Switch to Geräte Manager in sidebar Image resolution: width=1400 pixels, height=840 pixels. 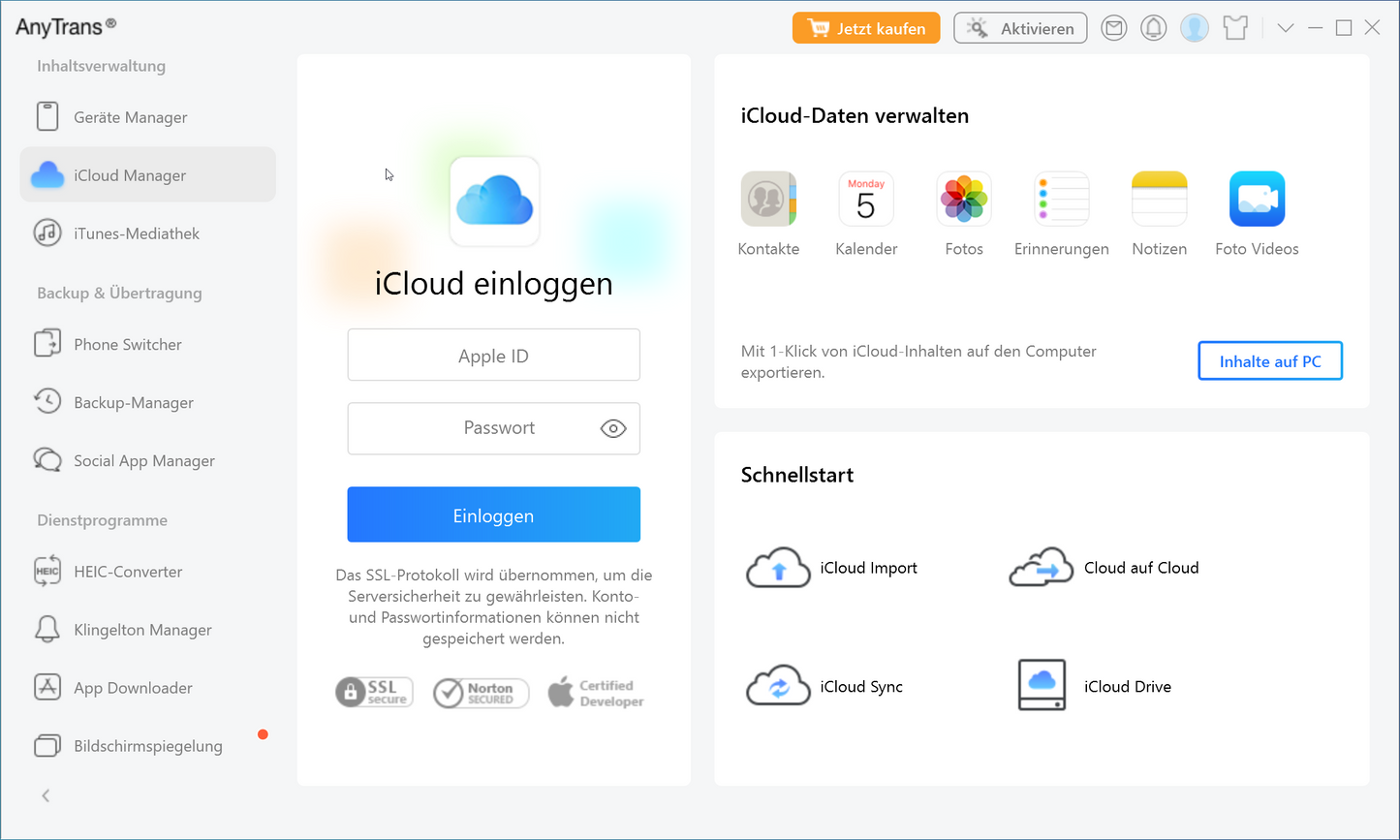coord(131,117)
